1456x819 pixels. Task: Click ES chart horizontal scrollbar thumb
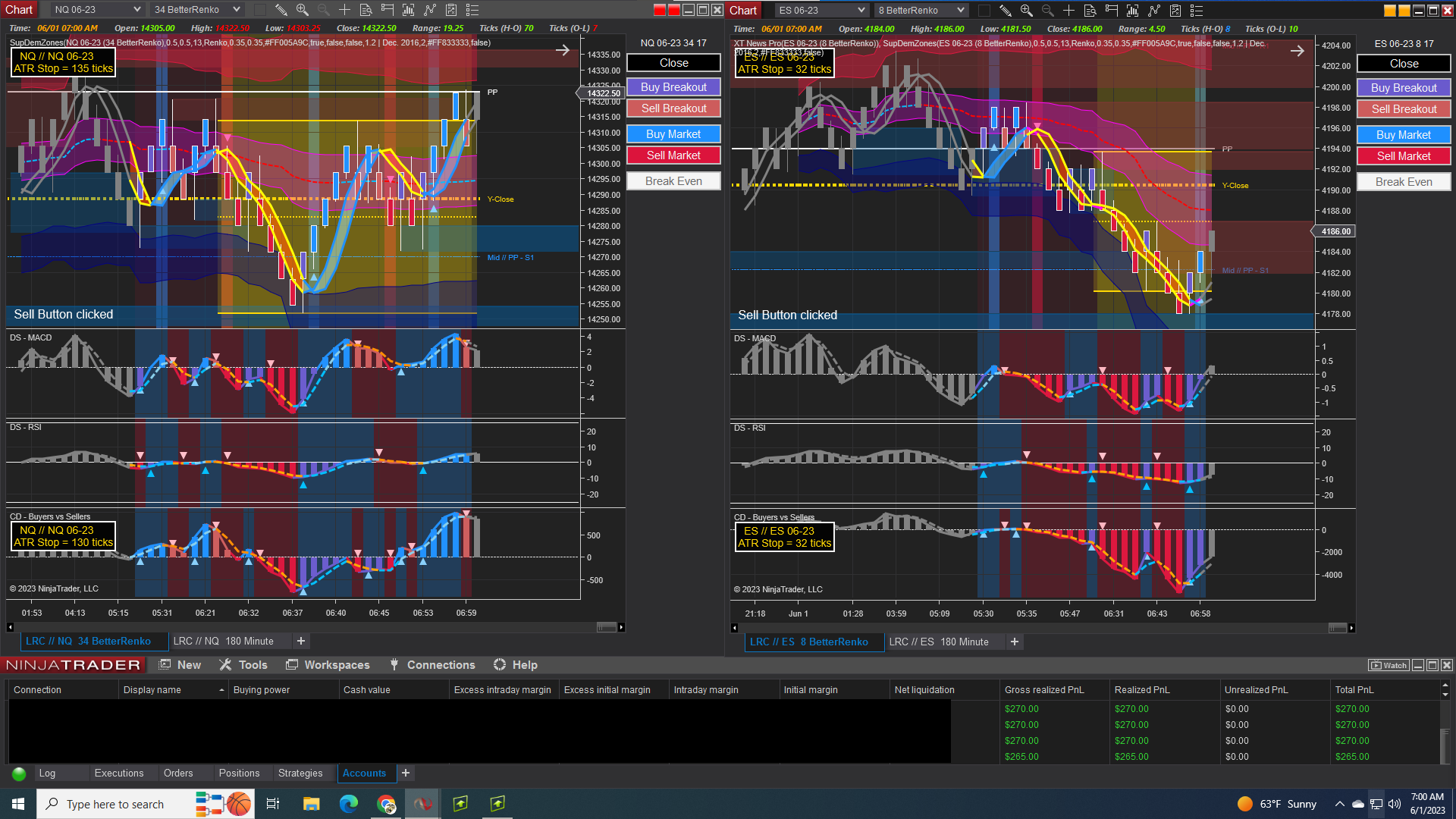pyautogui.click(x=1338, y=628)
